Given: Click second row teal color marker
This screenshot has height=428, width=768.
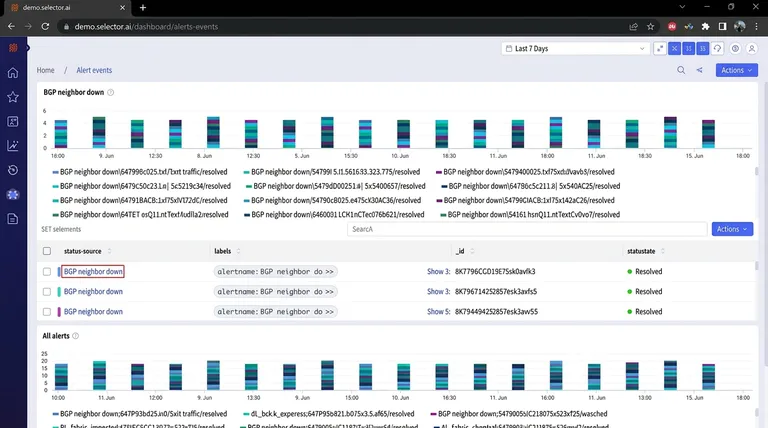Looking at the screenshot, I should (x=59, y=291).
